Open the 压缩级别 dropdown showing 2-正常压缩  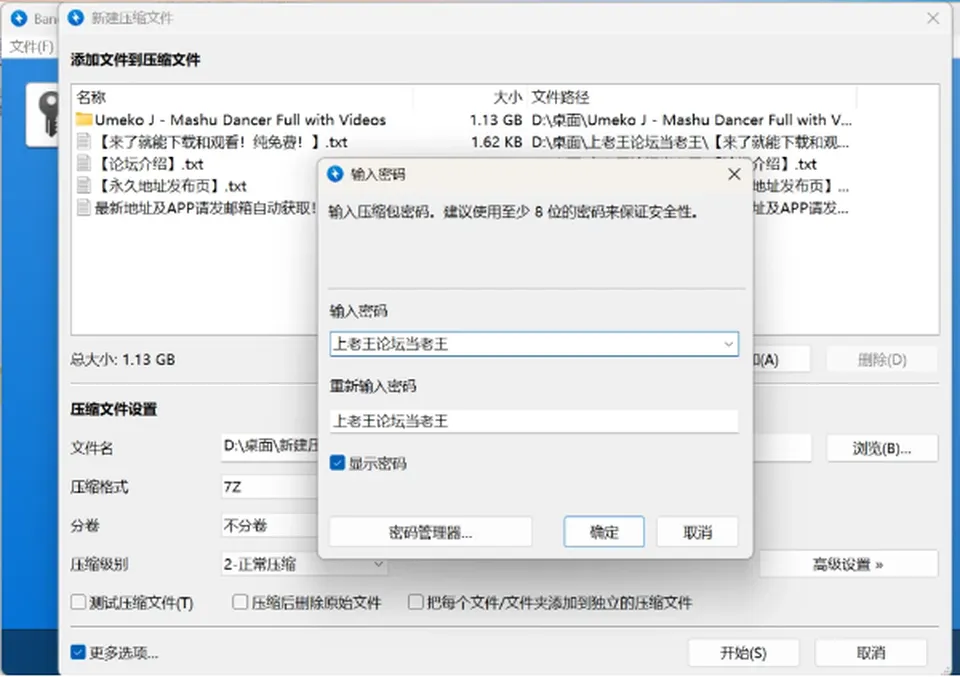pyautogui.click(x=304, y=564)
